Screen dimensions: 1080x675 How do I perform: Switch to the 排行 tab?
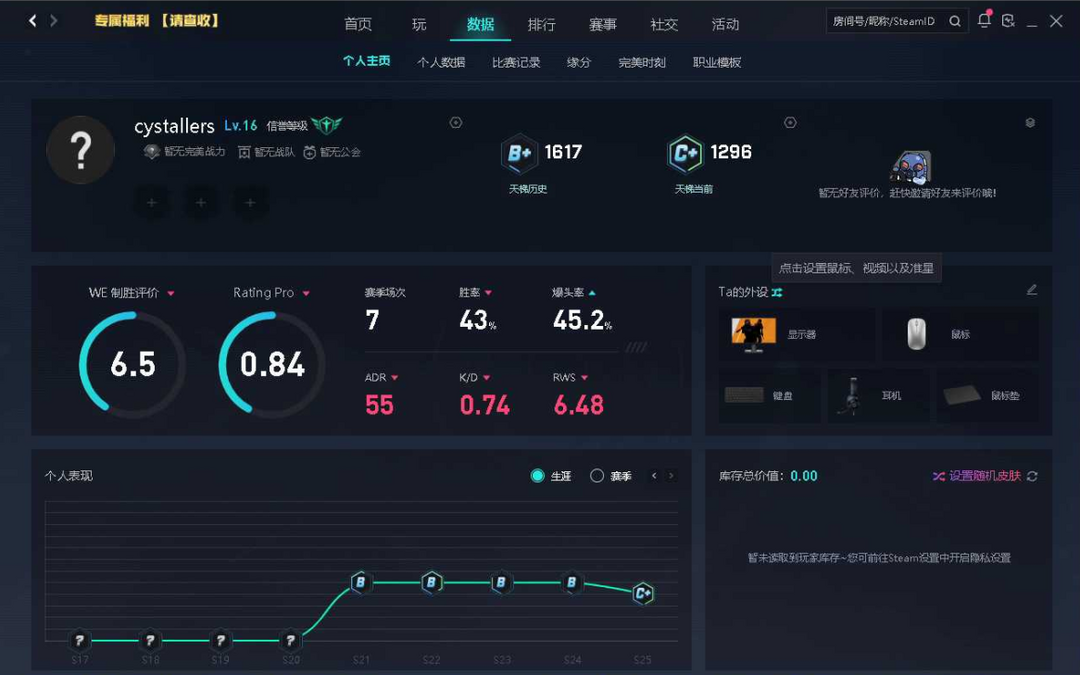(541, 25)
